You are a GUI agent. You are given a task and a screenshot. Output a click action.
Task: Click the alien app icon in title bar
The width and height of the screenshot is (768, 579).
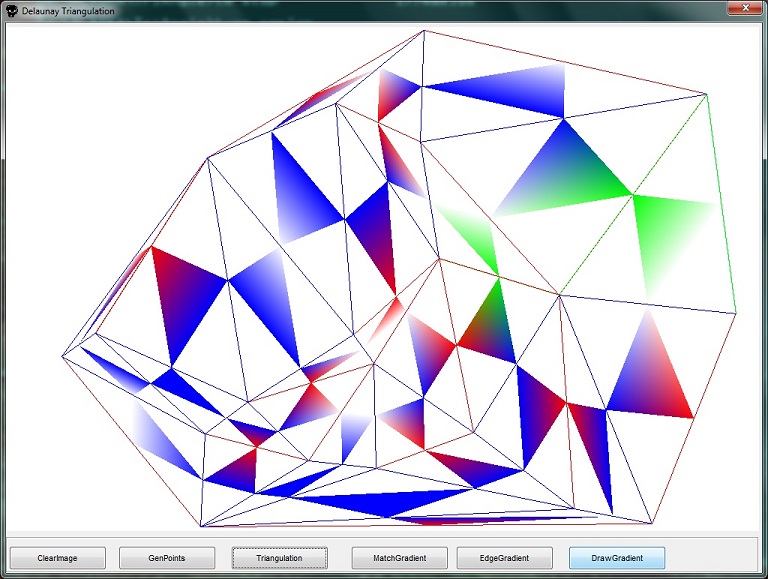tap(11, 11)
